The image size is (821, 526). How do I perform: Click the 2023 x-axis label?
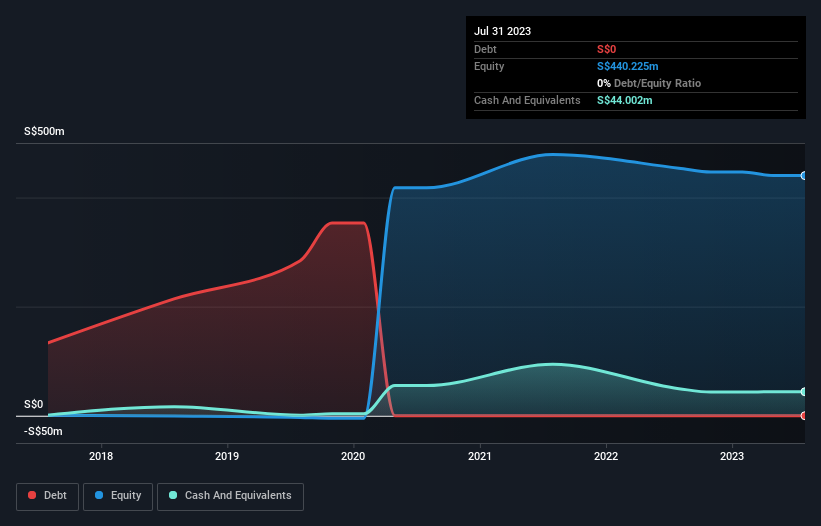click(x=731, y=456)
